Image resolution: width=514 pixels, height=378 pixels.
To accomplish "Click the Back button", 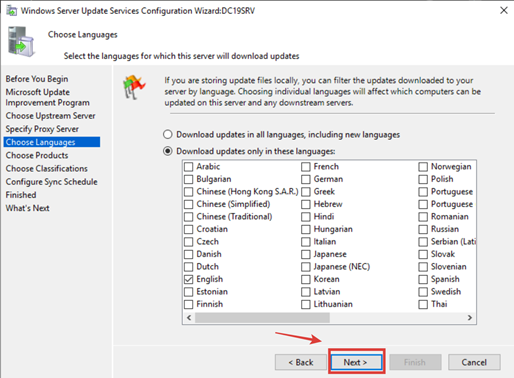I will 301,362.
